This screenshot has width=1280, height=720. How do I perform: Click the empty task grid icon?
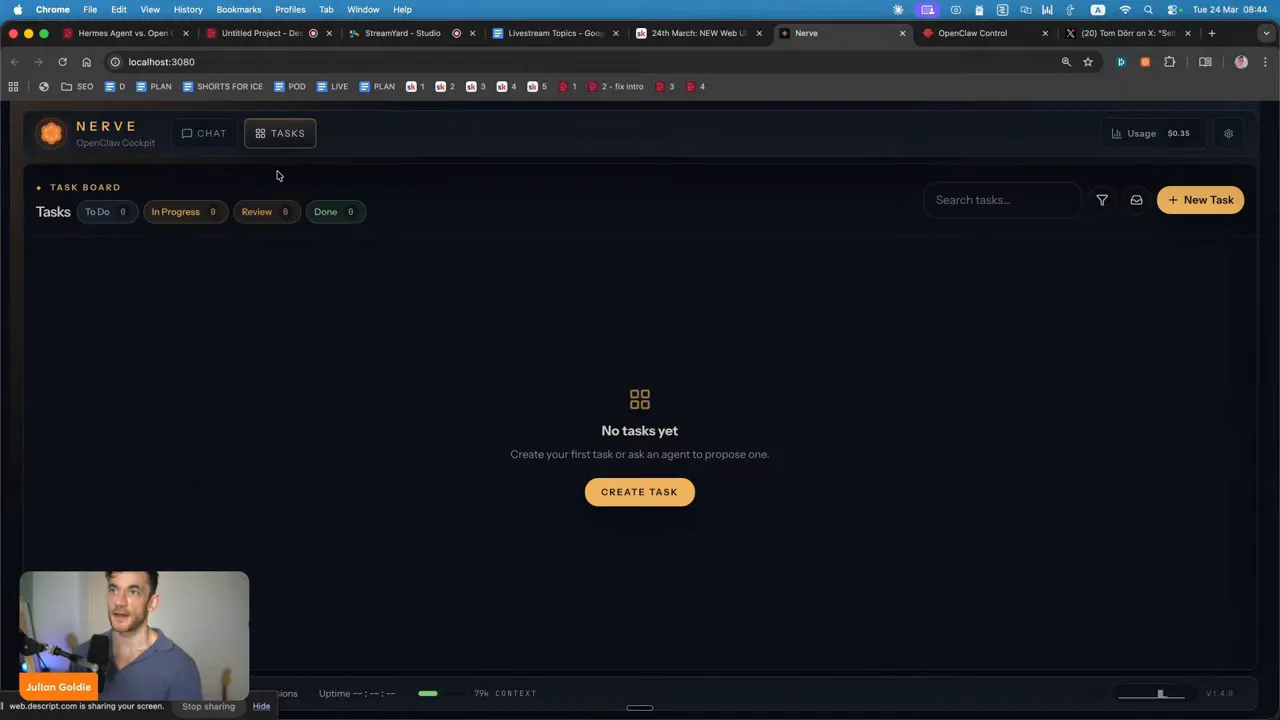click(640, 399)
